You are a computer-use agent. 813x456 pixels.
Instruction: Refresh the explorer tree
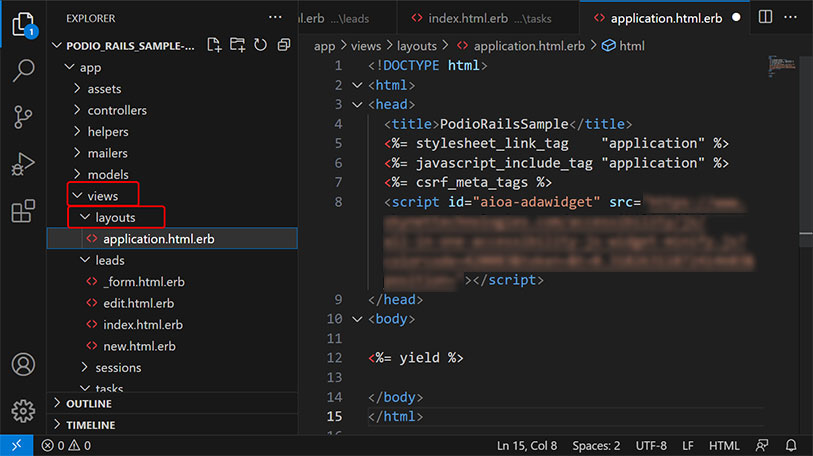260,45
